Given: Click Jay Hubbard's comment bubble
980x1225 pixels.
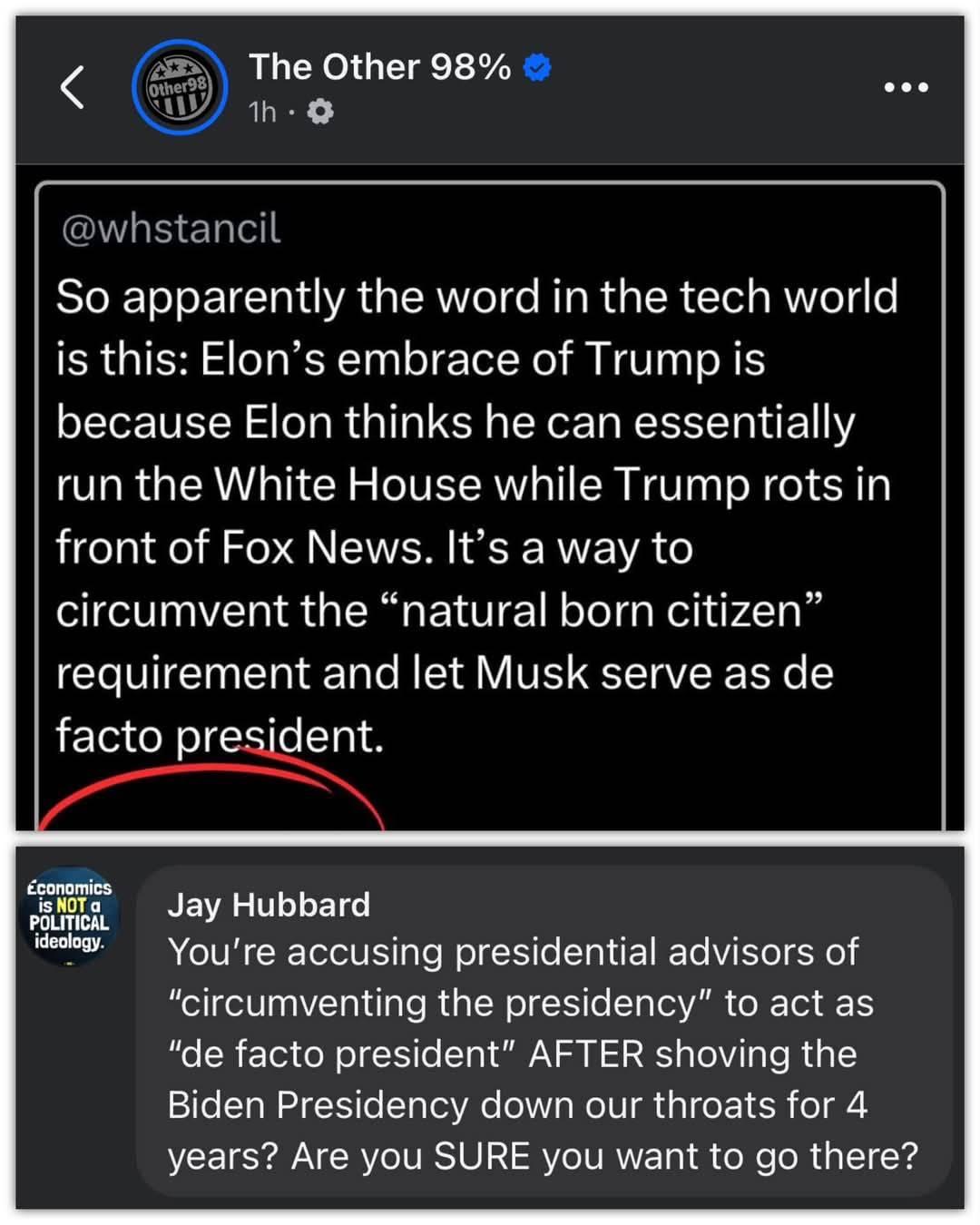Looking at the screenshot, I should pyautogui.click(x=544, y=1030).
